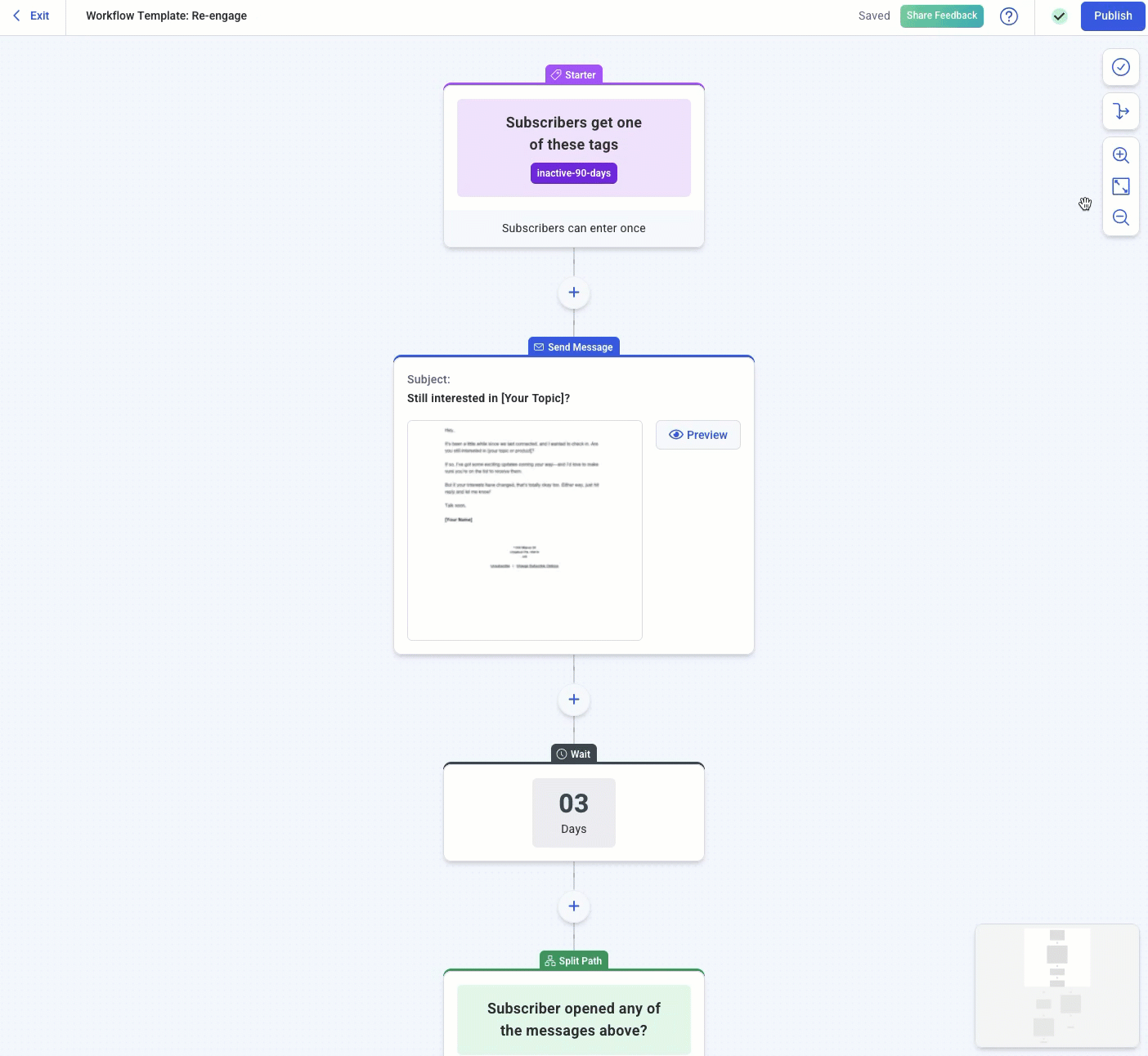The height and width of the screenshot is (1056, 1148).
Task: Open help via the question mark icon
Action: click(x=1009, y=16)
